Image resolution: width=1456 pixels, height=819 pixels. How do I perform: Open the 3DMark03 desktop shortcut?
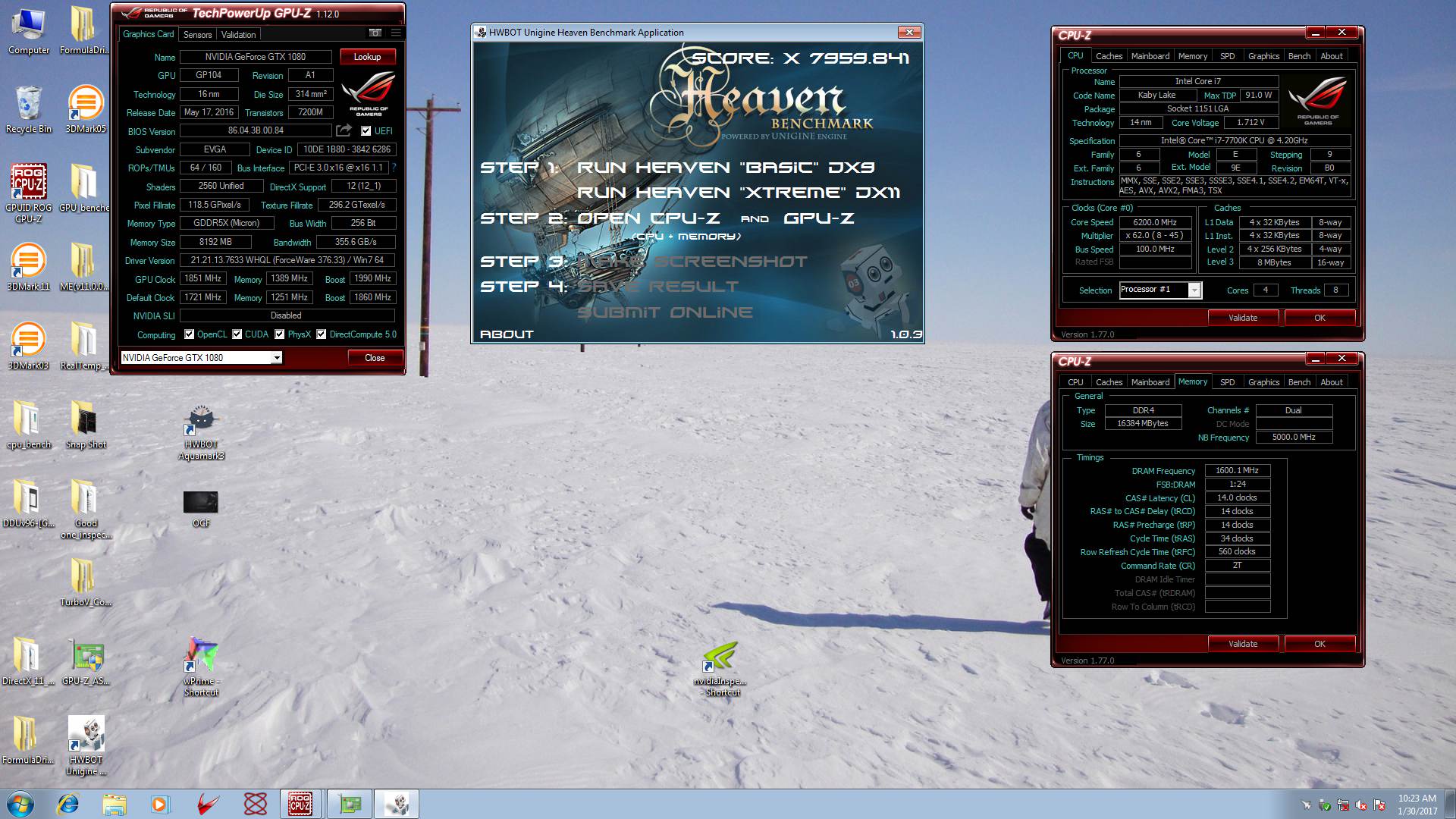29,346
